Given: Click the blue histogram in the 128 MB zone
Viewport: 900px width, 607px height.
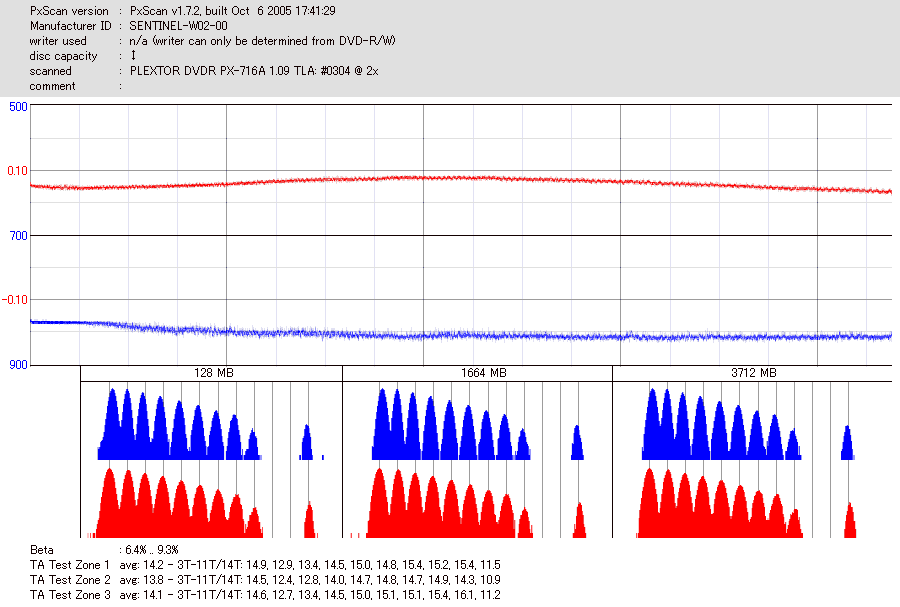Looking at the screenshot, I should tap(179, 436).
